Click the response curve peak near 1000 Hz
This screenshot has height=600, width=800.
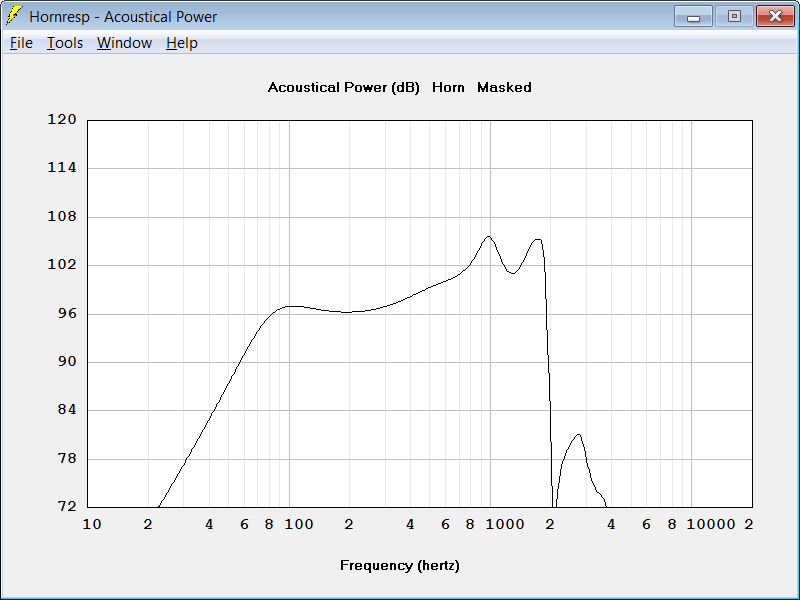(x=488, y=237)
